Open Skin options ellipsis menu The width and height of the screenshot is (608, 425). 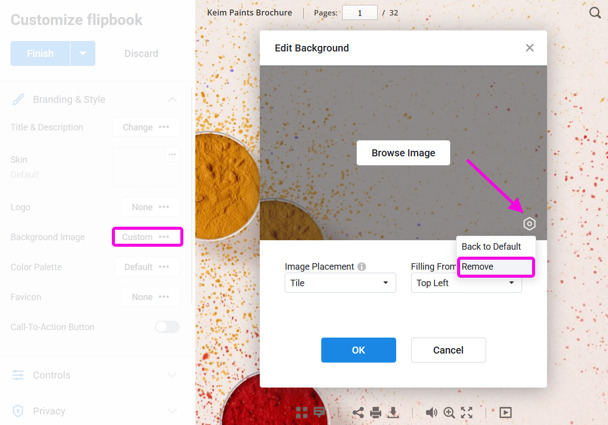(172, 154)
